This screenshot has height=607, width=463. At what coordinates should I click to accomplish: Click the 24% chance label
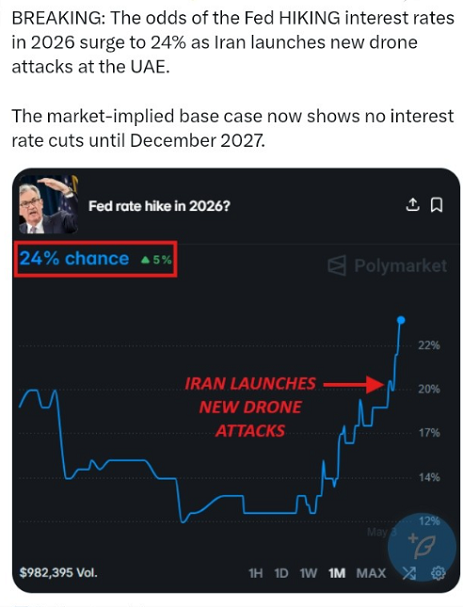74,258
